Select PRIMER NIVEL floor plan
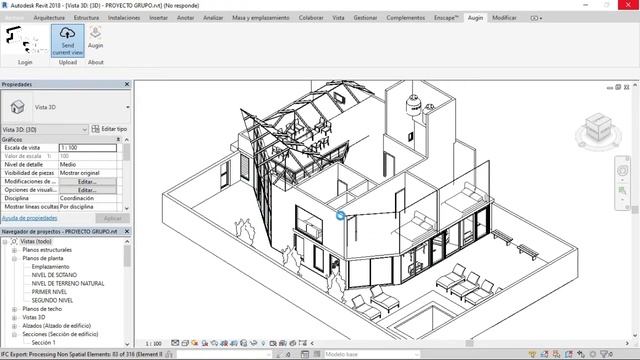The image size is (640, 360). click(49, 292)
